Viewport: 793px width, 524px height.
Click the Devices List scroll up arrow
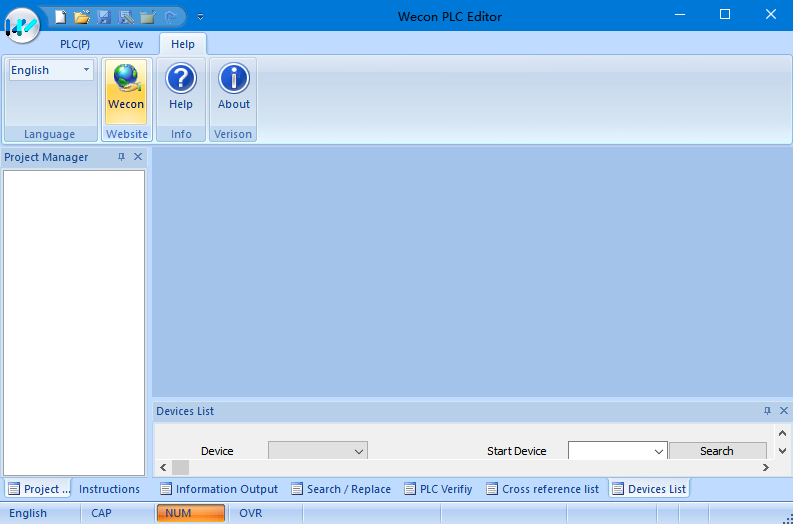(782, 433)
